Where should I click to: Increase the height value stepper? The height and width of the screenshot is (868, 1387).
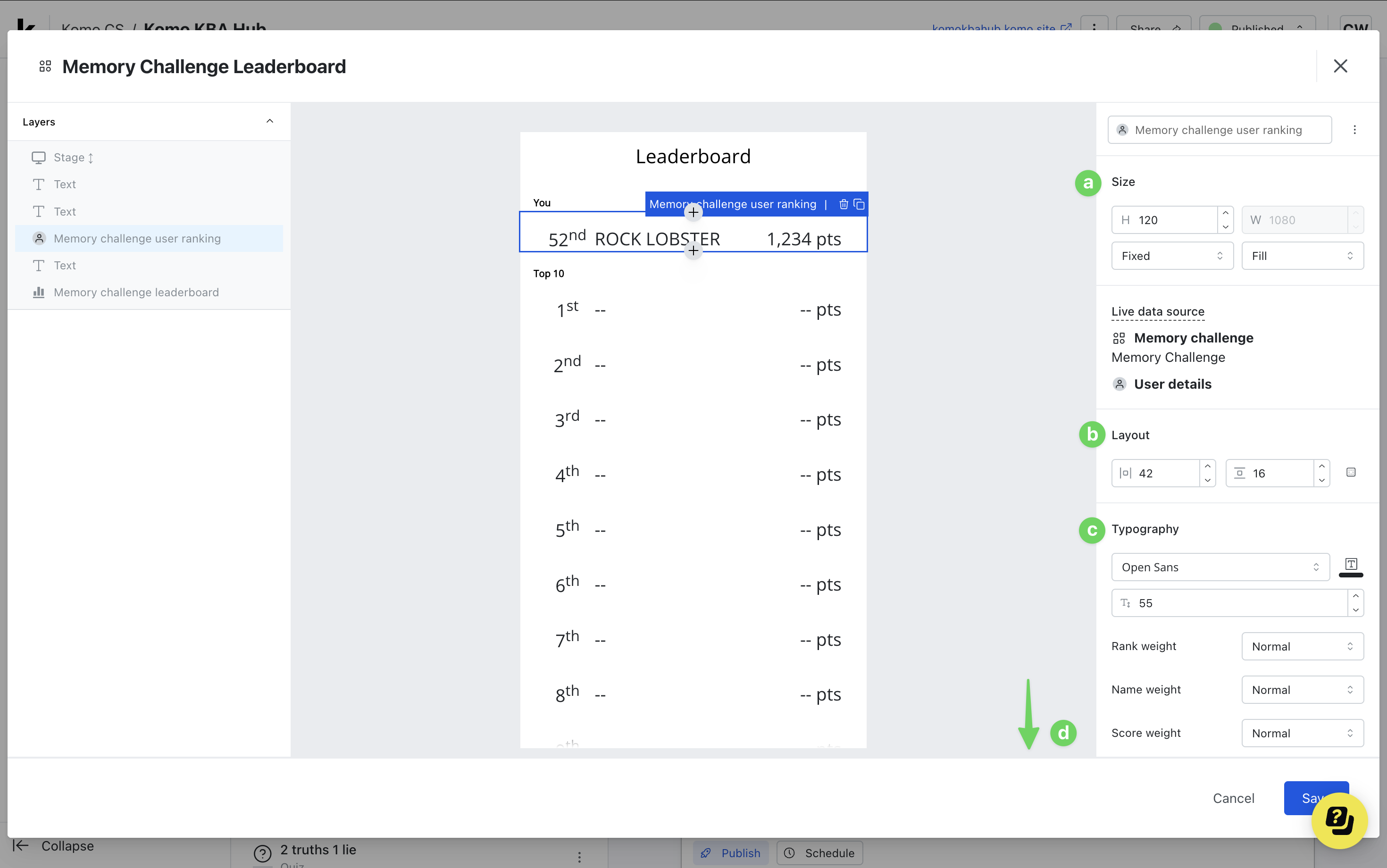tap(1225, 214)
